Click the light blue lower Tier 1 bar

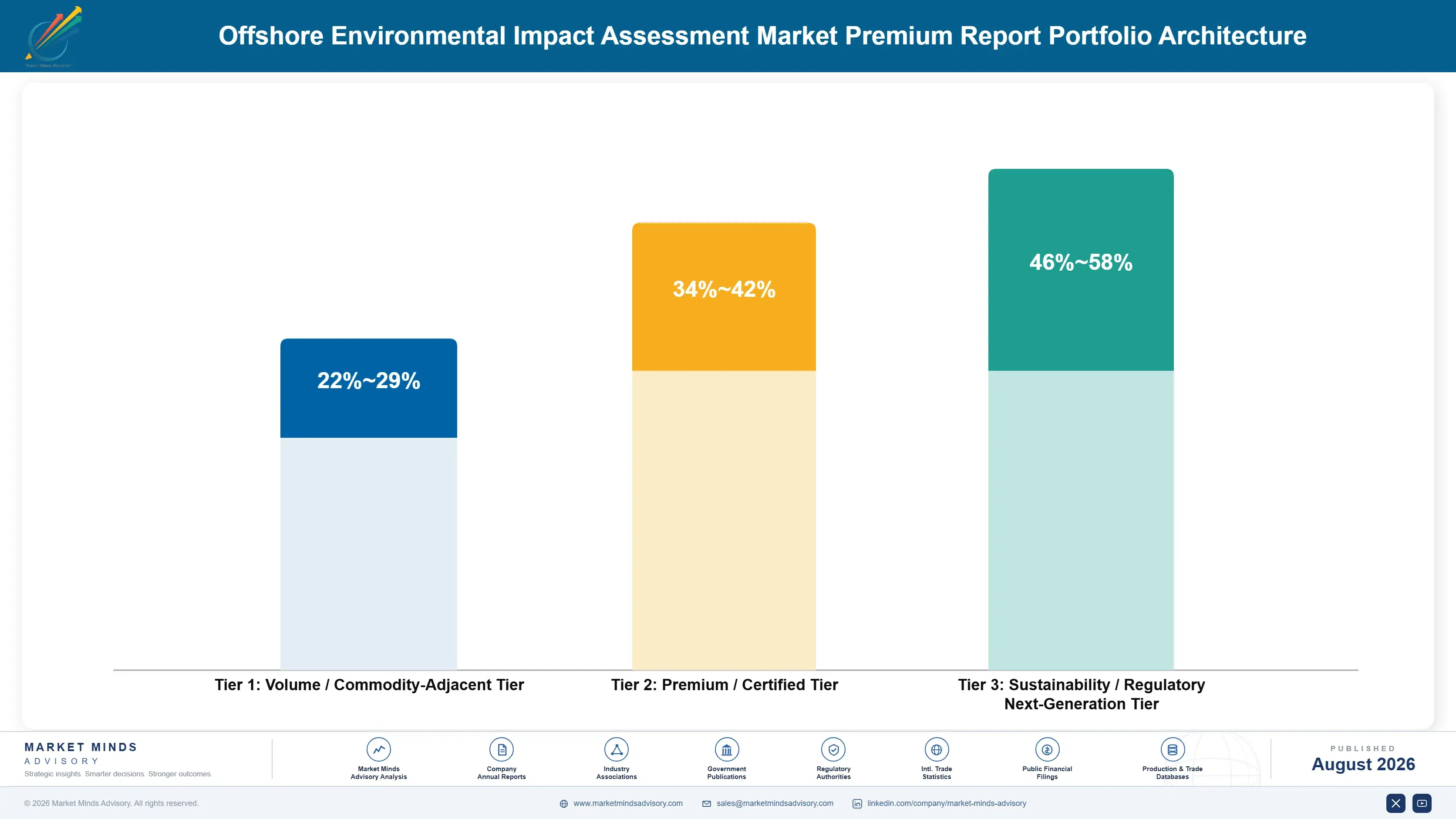[x=368, y=554]
